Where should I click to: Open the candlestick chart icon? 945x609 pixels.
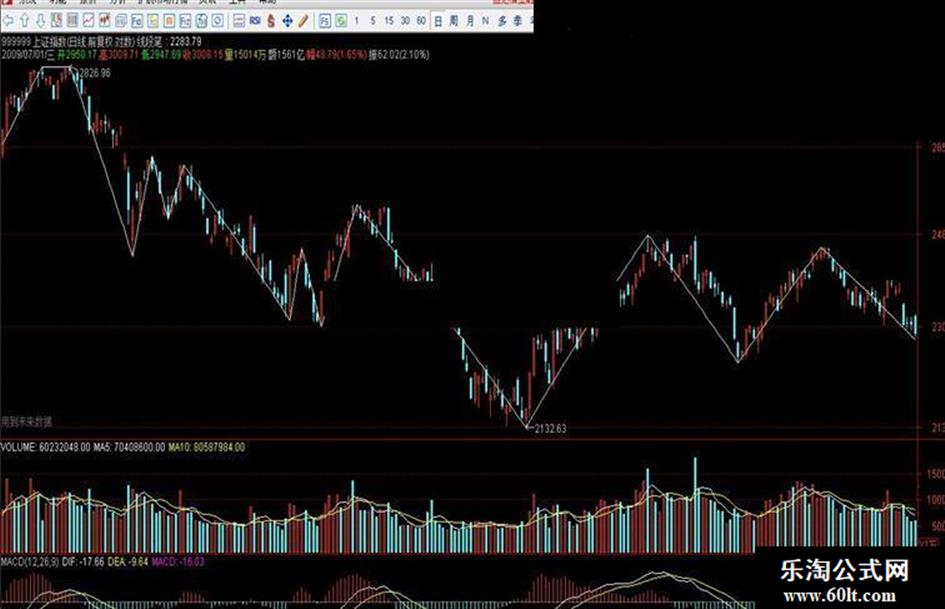105,21
